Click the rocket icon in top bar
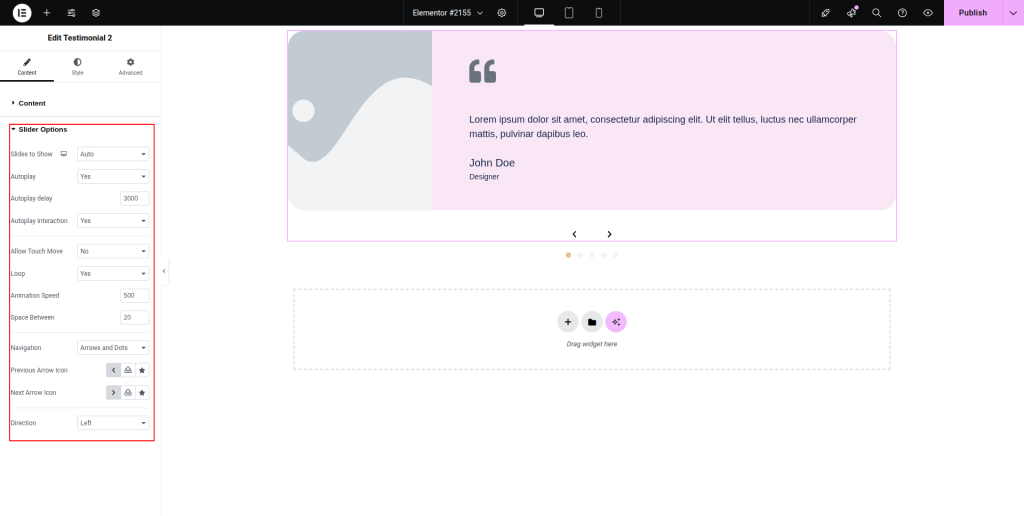The image size is (1024, 516). pyautogui.click(x=825, y=12)
